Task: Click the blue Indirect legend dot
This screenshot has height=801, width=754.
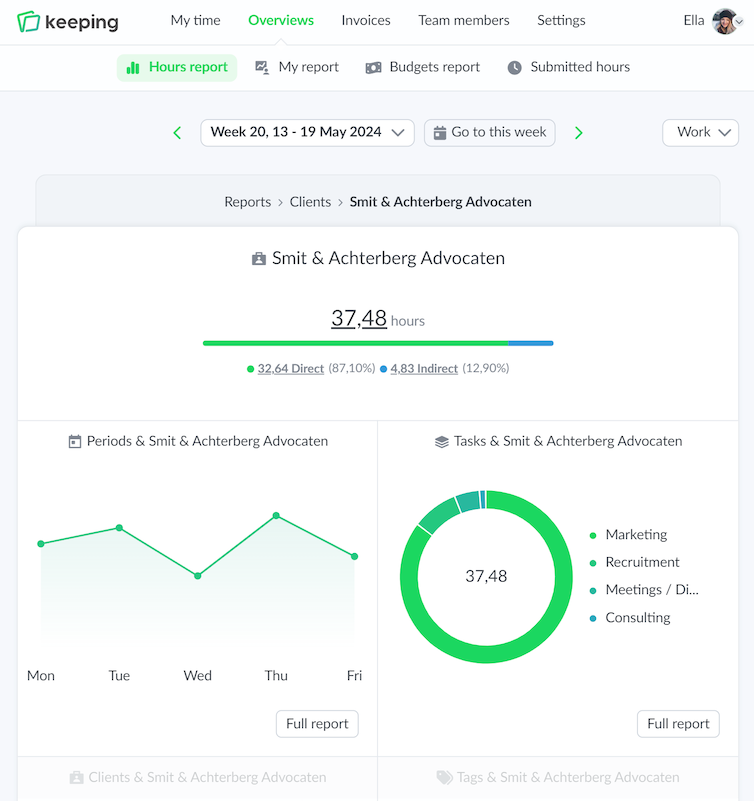Action: [384, 369]
